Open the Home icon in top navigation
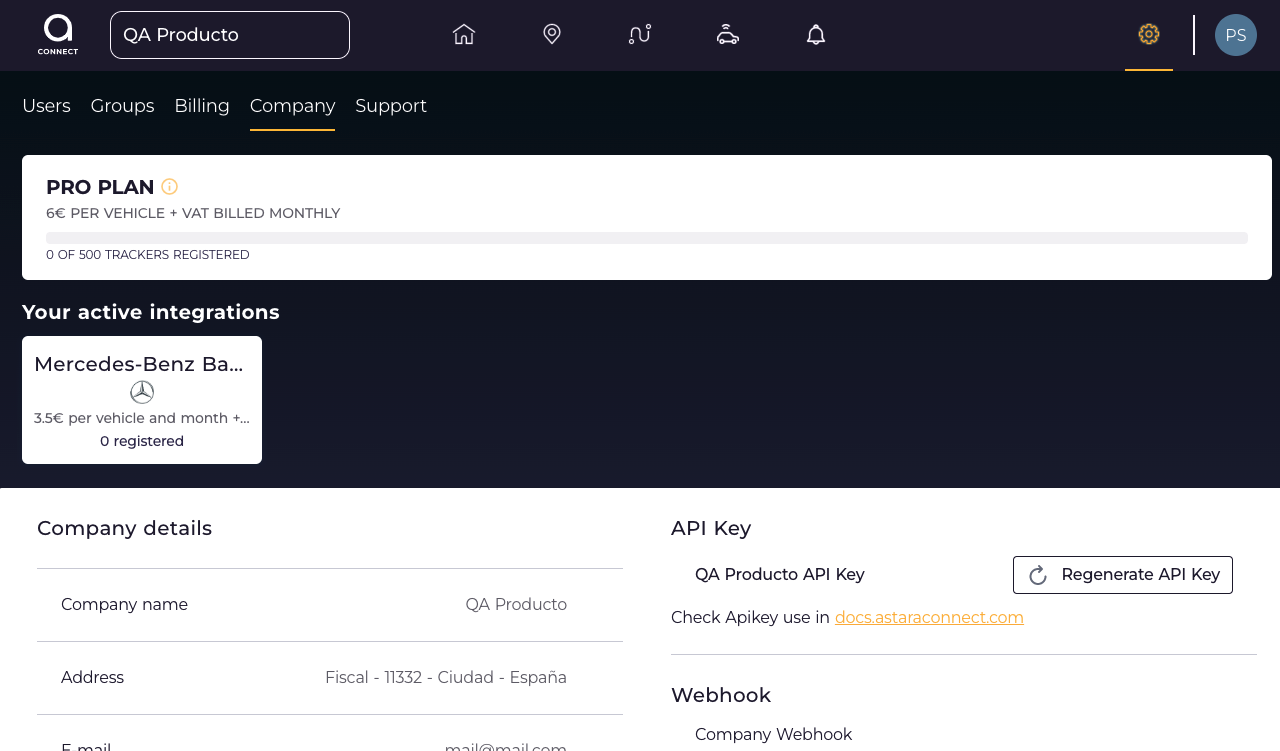Viewport: 1280px width, 751px height. tap(464, 35)
